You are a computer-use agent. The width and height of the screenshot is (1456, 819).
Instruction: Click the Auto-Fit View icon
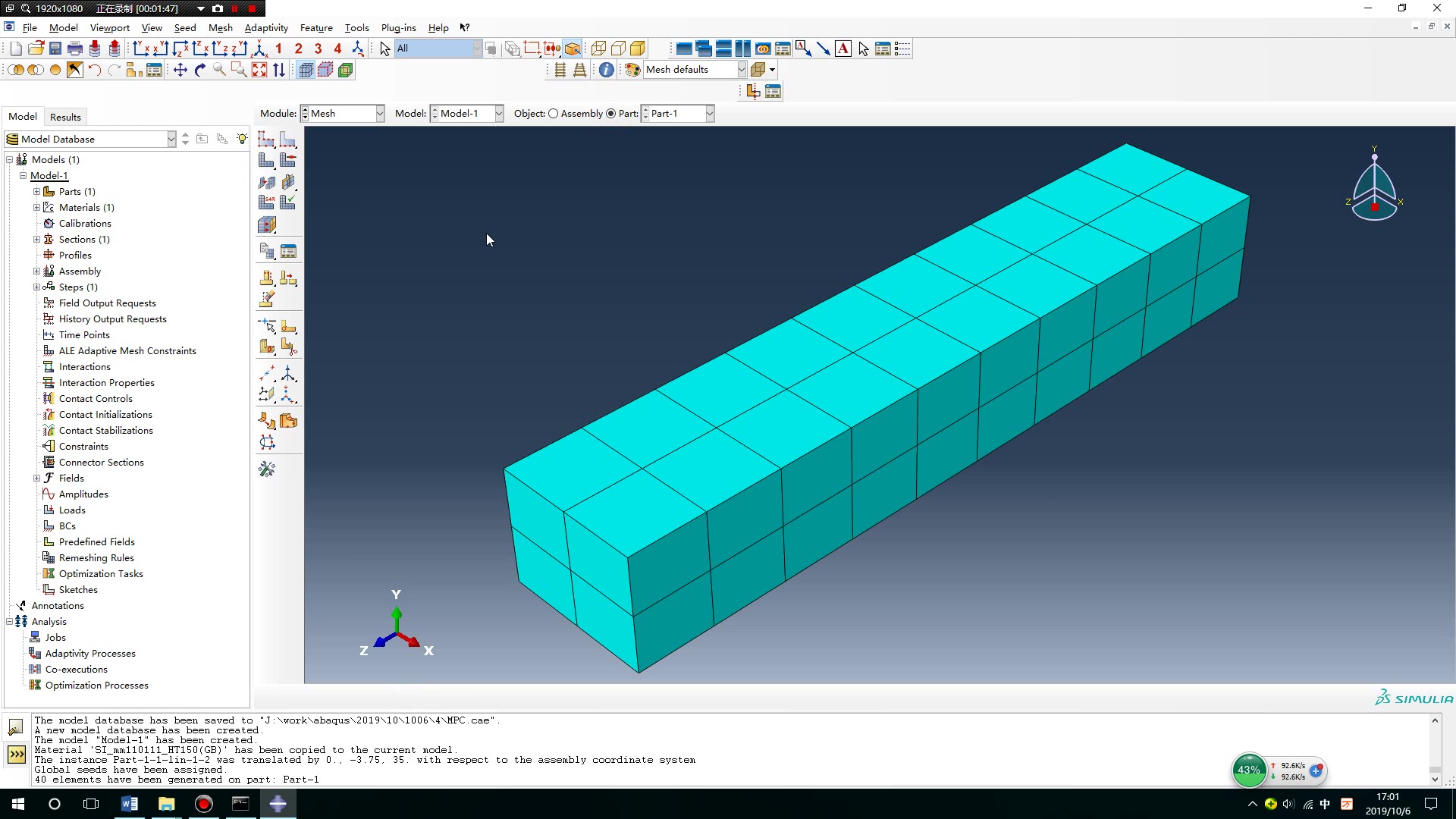pos(259,70)
